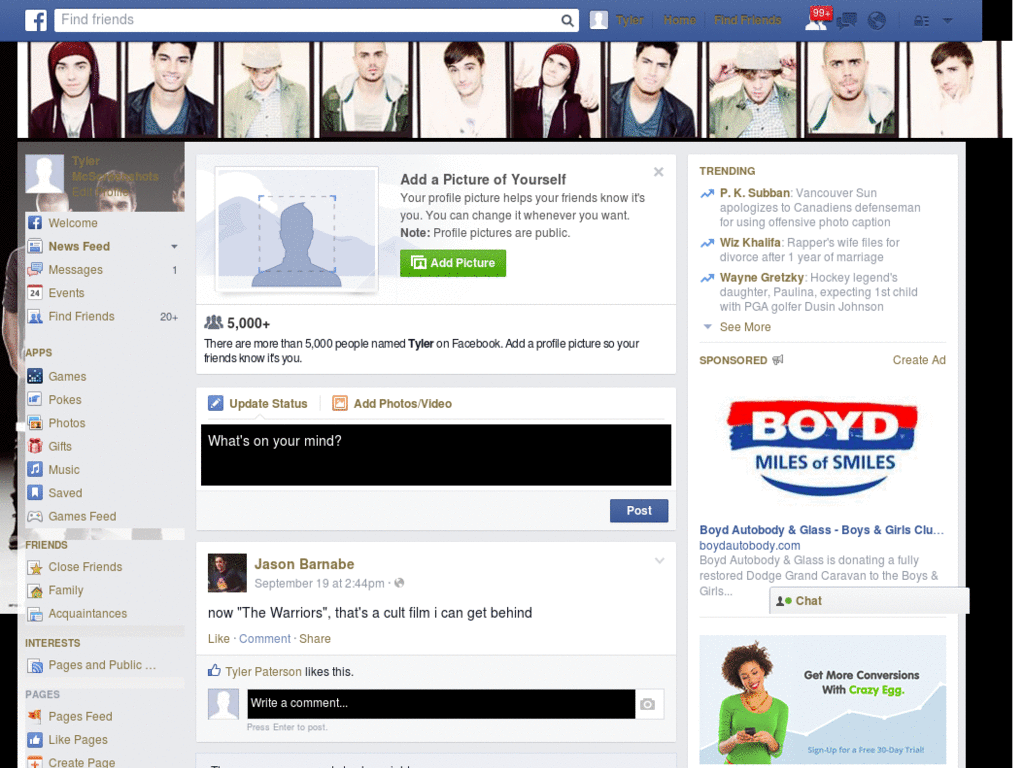
Task: Click Comment on Jason Barnabe's post
Action: (264, 639)
